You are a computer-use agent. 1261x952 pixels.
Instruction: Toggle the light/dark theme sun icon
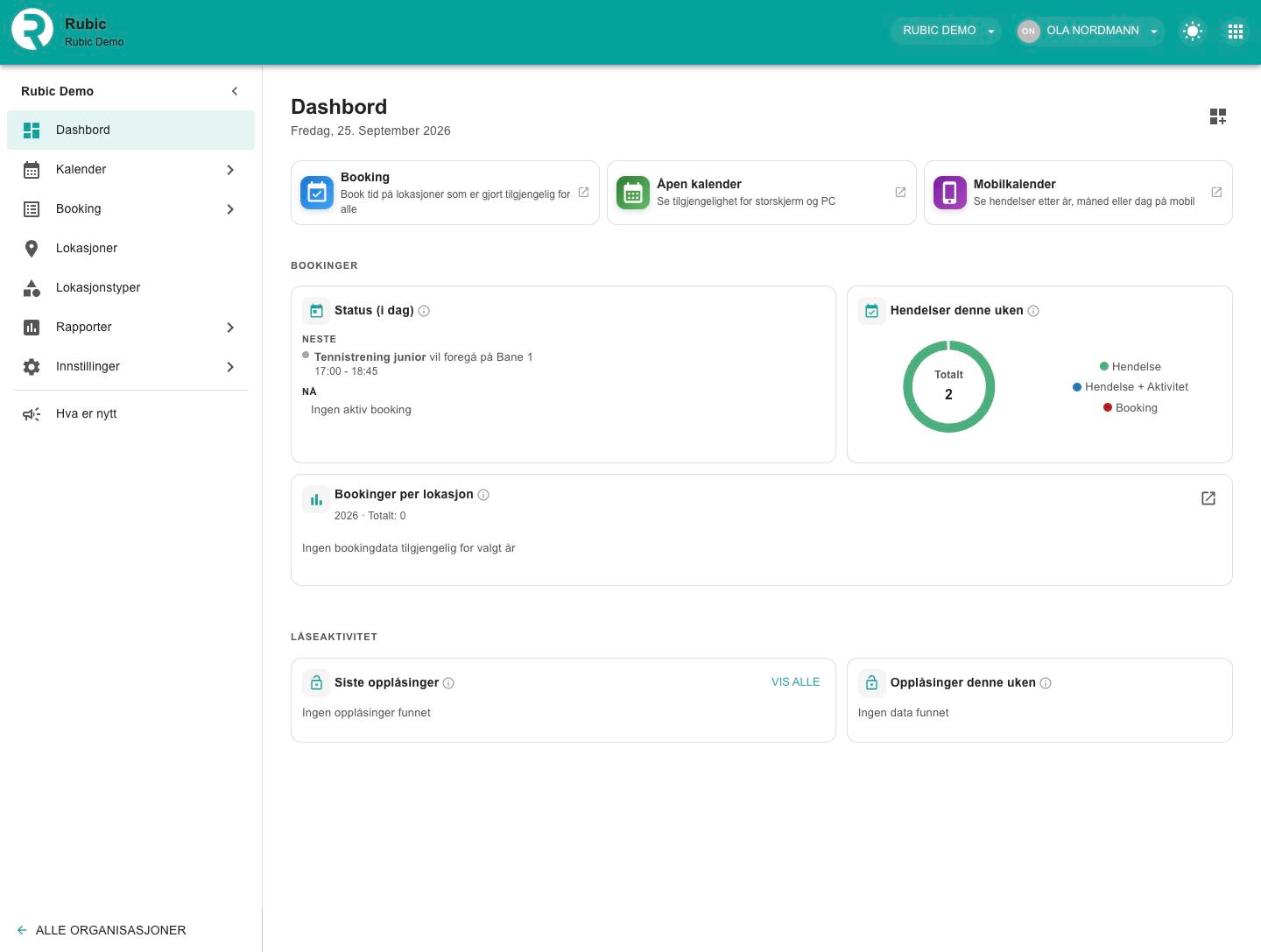(1193, 31)
